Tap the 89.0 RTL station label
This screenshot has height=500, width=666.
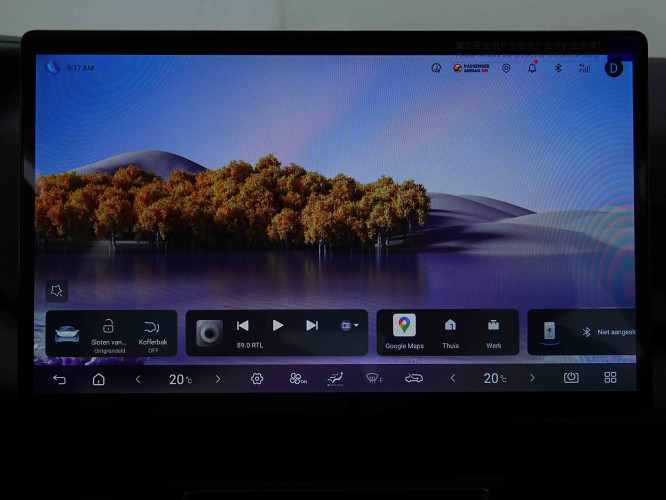click(250, 345)
